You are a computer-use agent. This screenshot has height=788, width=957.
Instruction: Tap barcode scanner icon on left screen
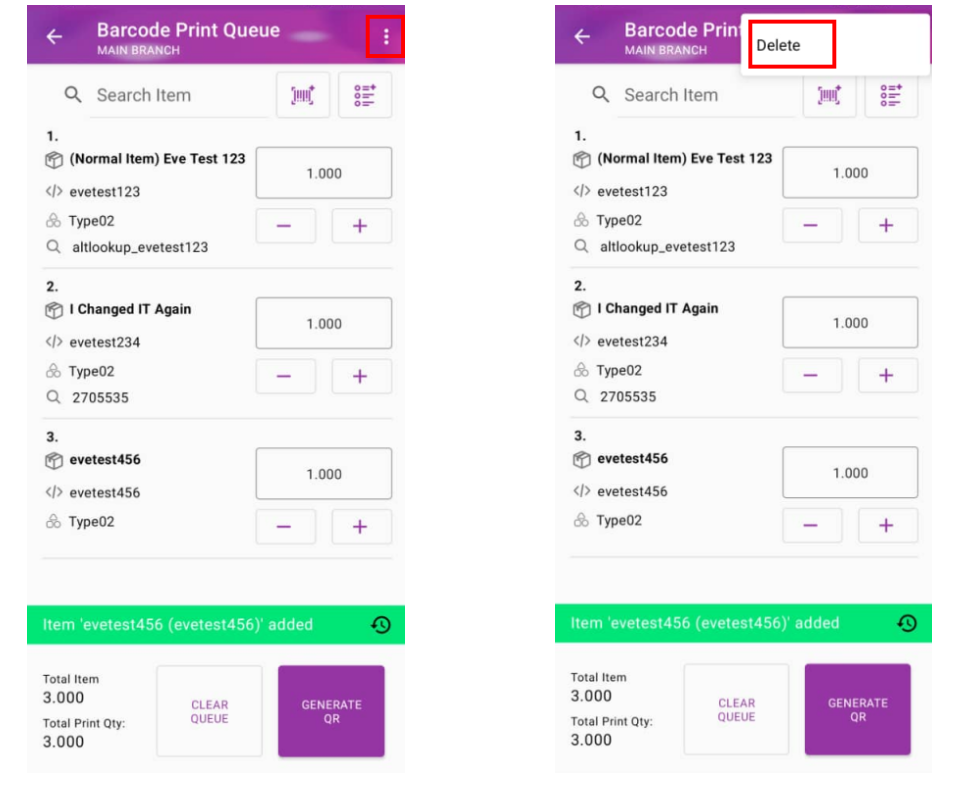pos(302,95)
